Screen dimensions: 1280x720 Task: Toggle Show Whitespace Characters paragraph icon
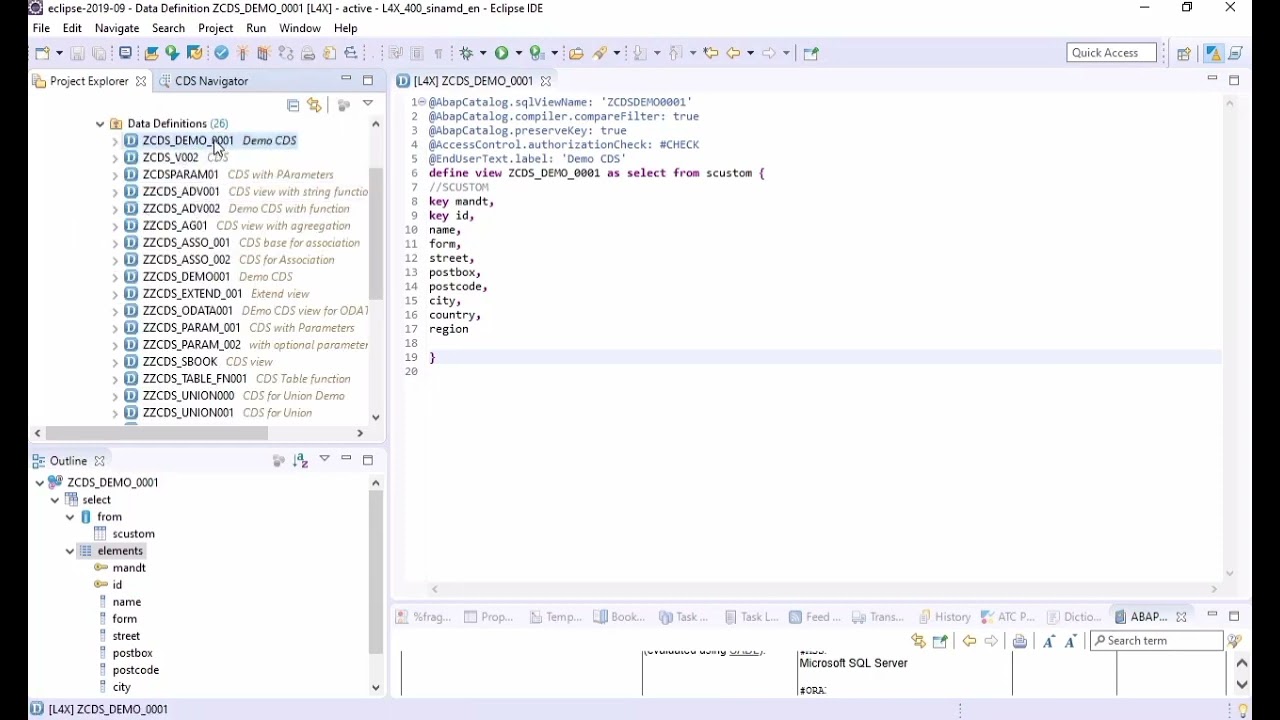click(438, 53)
